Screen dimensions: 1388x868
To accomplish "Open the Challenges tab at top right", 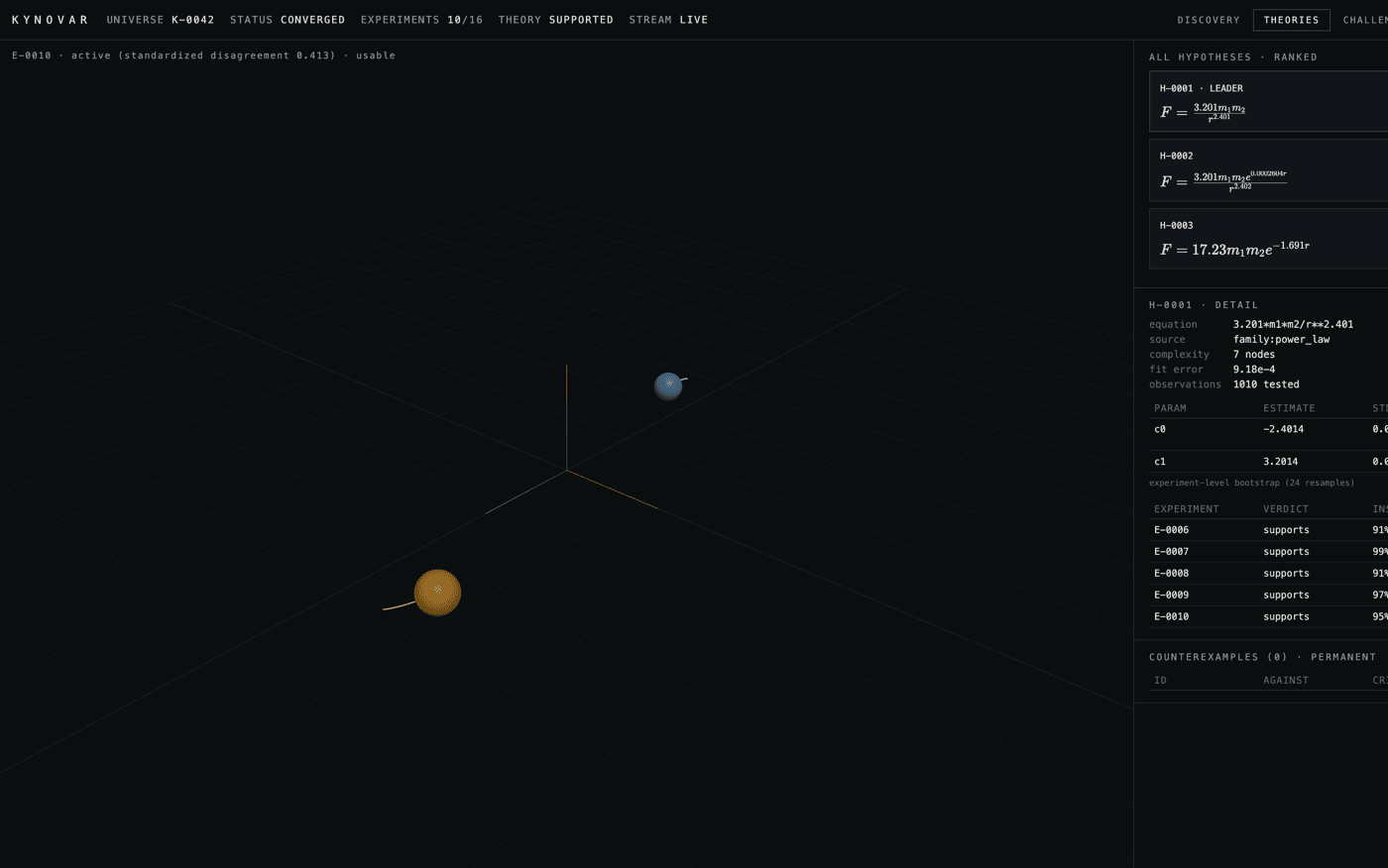I will pyautogui.click(x=1363, y=20).
